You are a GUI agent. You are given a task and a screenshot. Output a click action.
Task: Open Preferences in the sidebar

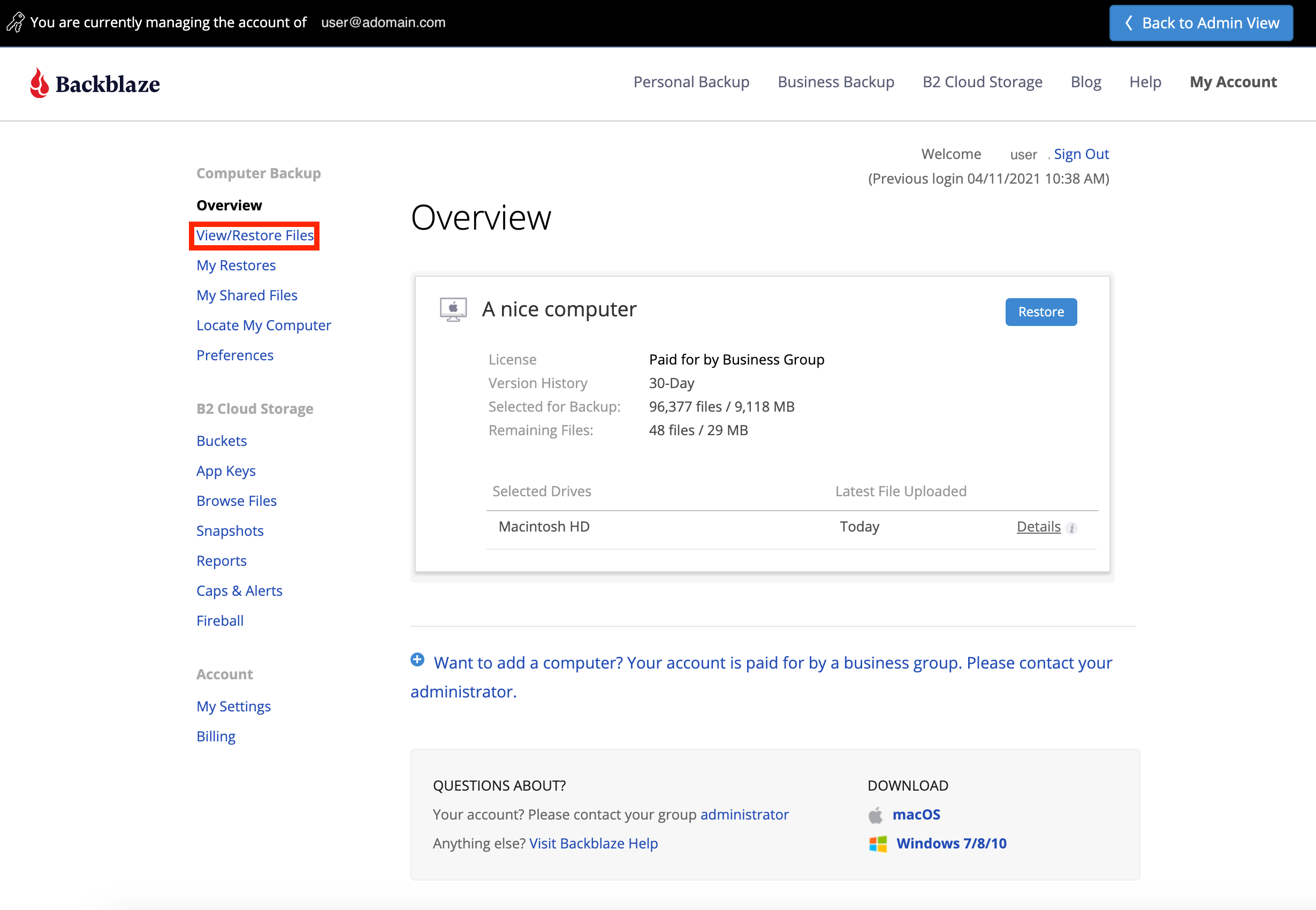click(x=235, y=355)
